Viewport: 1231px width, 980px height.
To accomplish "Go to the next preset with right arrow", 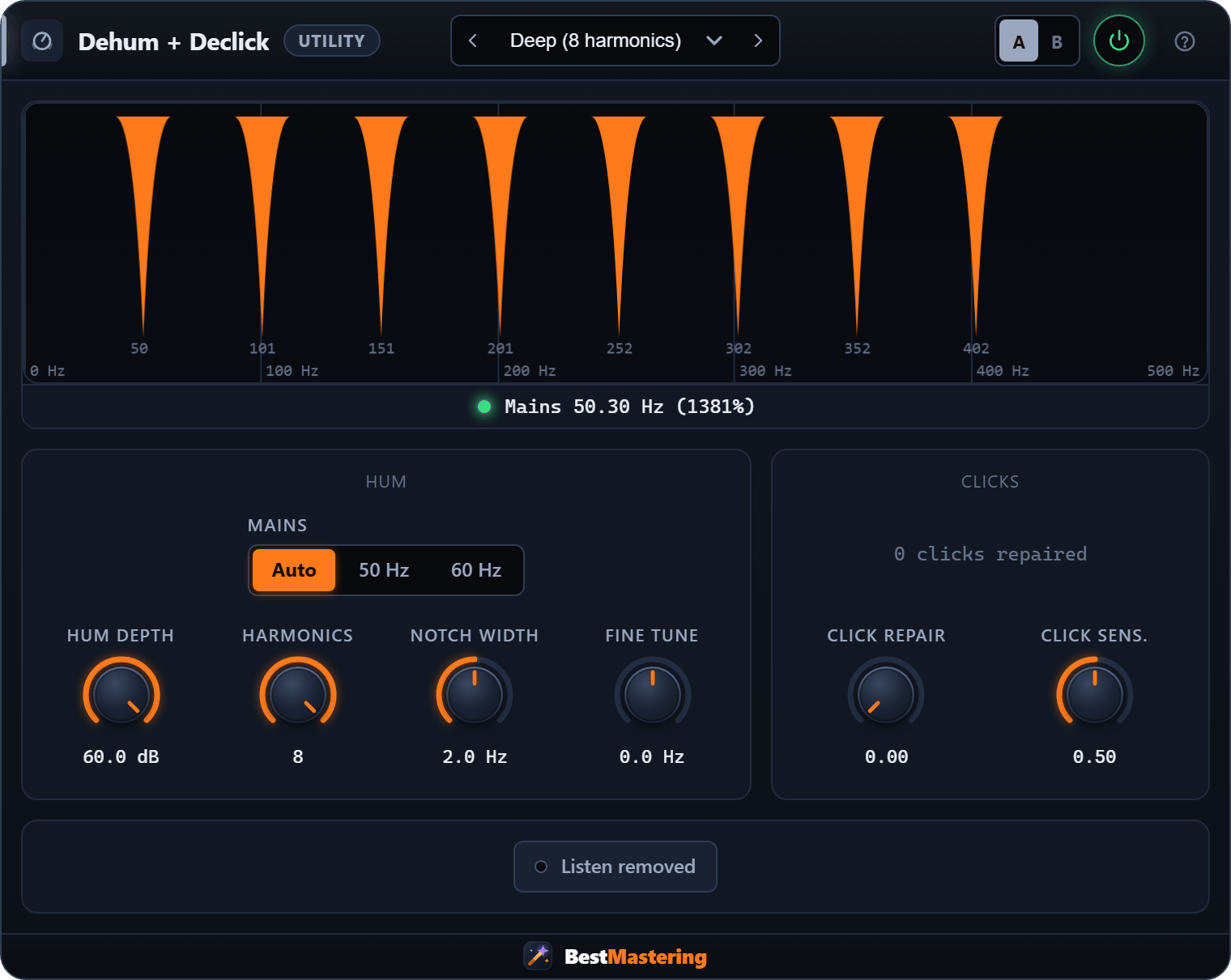I will point(758,40).
